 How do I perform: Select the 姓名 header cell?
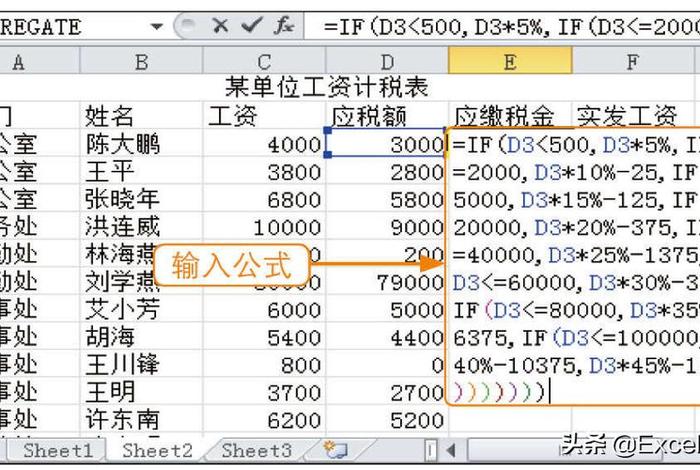point(141,116)
